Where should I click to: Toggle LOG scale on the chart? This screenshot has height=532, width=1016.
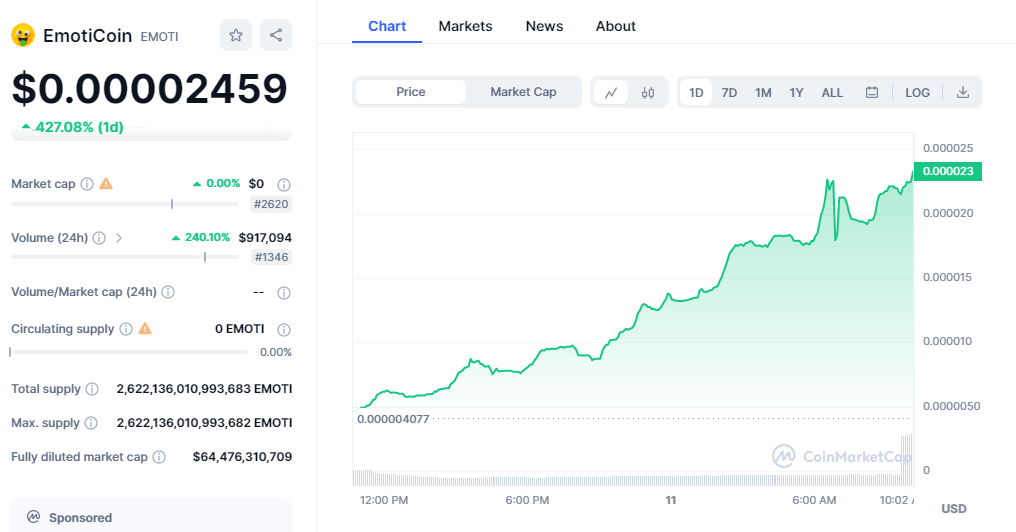click(x=918, y=92)
